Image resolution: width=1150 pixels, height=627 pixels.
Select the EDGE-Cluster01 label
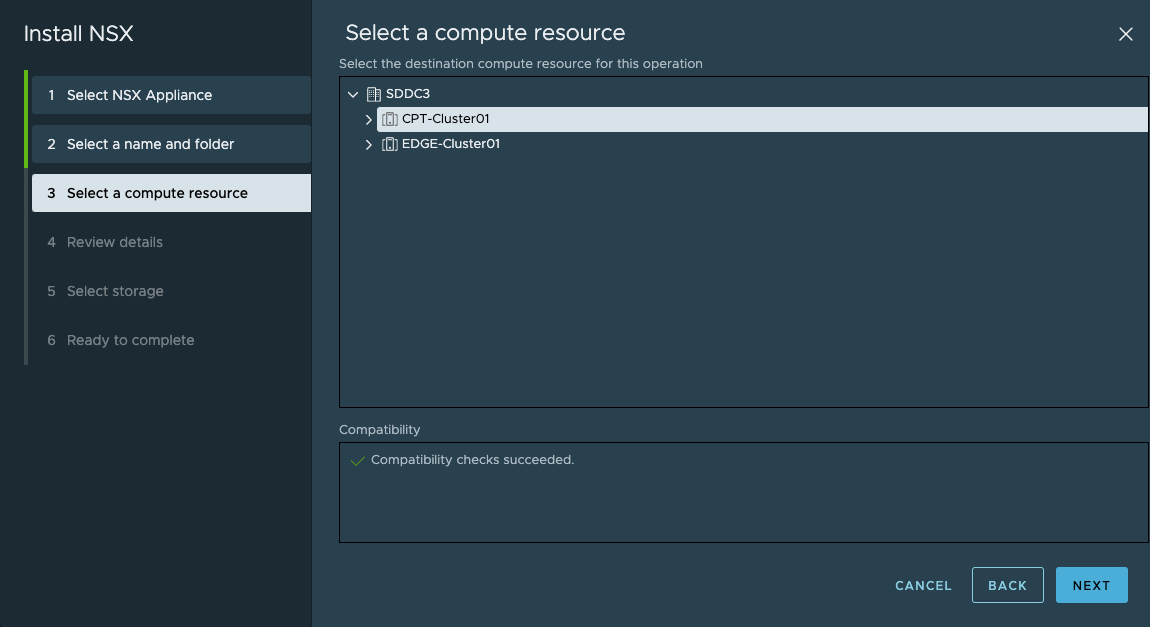pyautogui.click(x=450, y=144)
